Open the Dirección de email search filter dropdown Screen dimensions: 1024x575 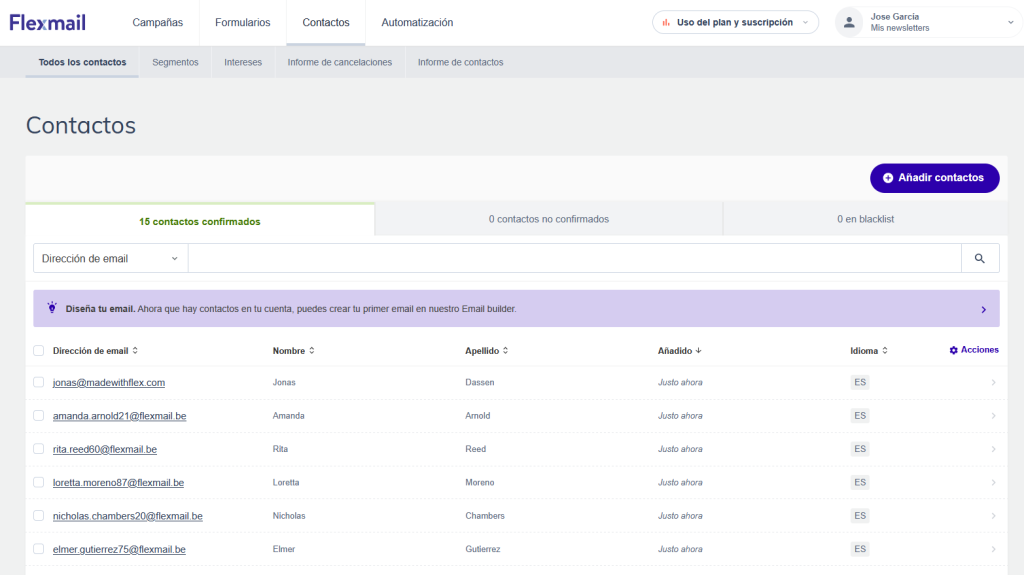coord(110,259)
